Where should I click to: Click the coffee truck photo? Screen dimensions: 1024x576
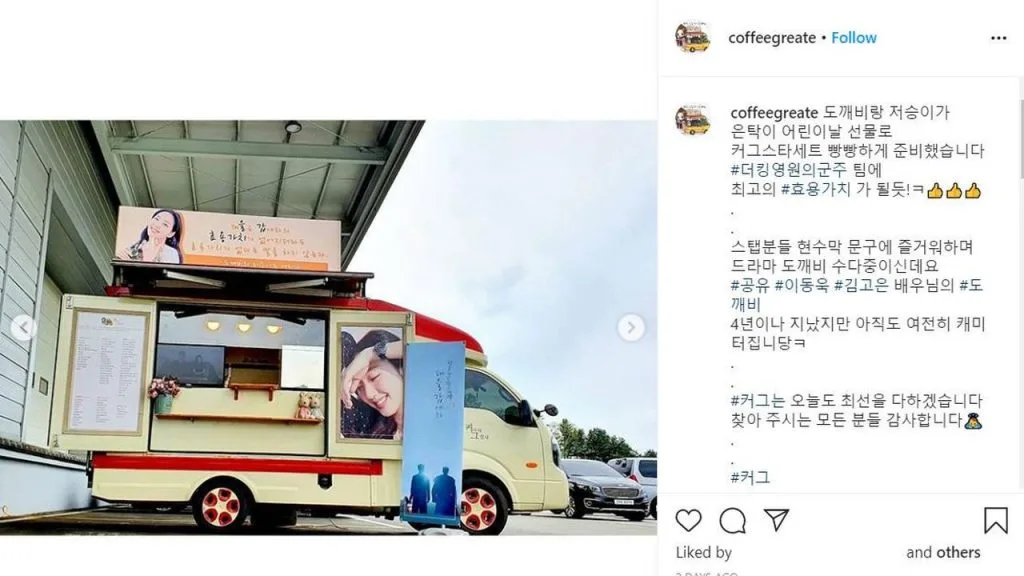click(328, 327)
